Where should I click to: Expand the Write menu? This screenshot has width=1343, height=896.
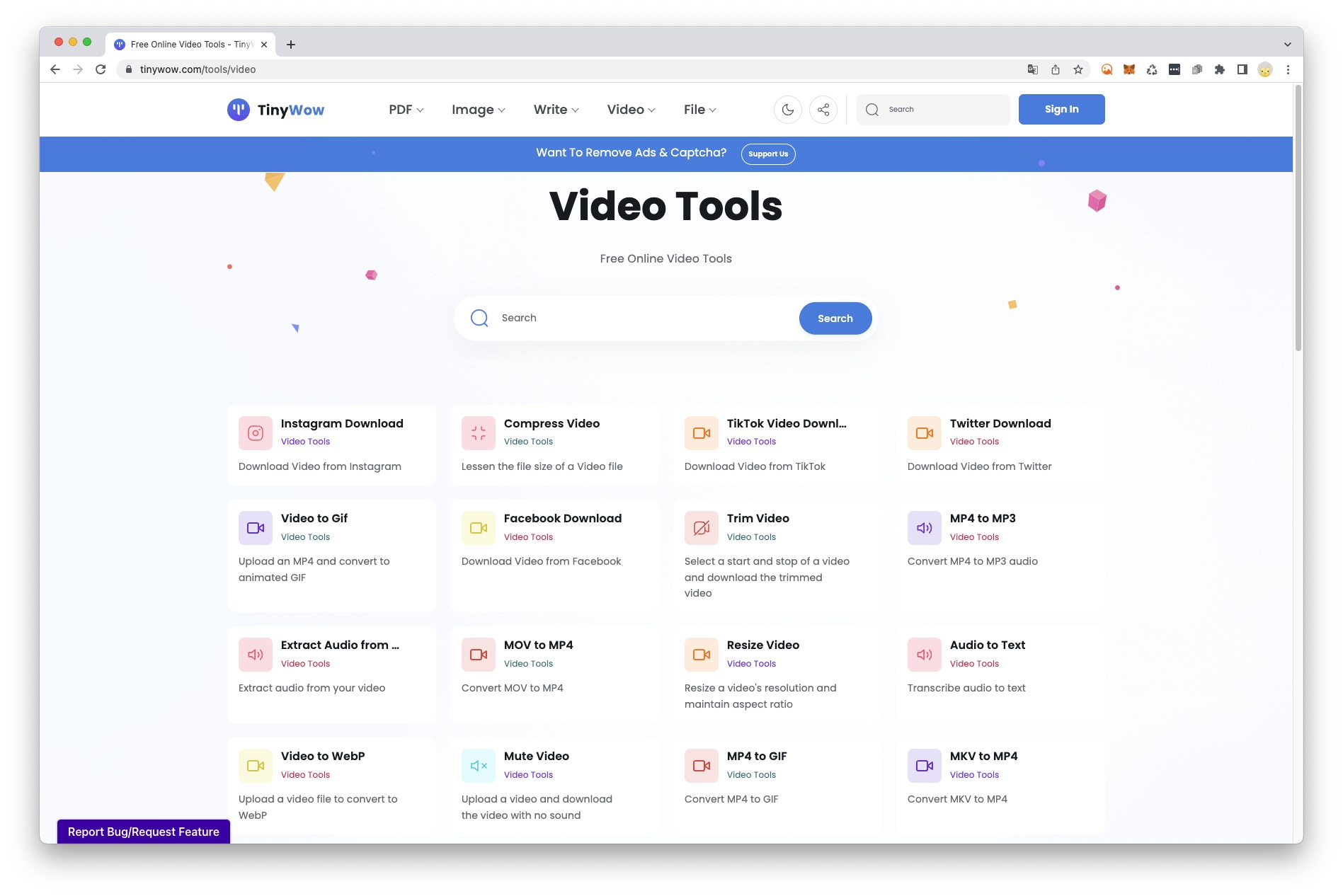556,110
